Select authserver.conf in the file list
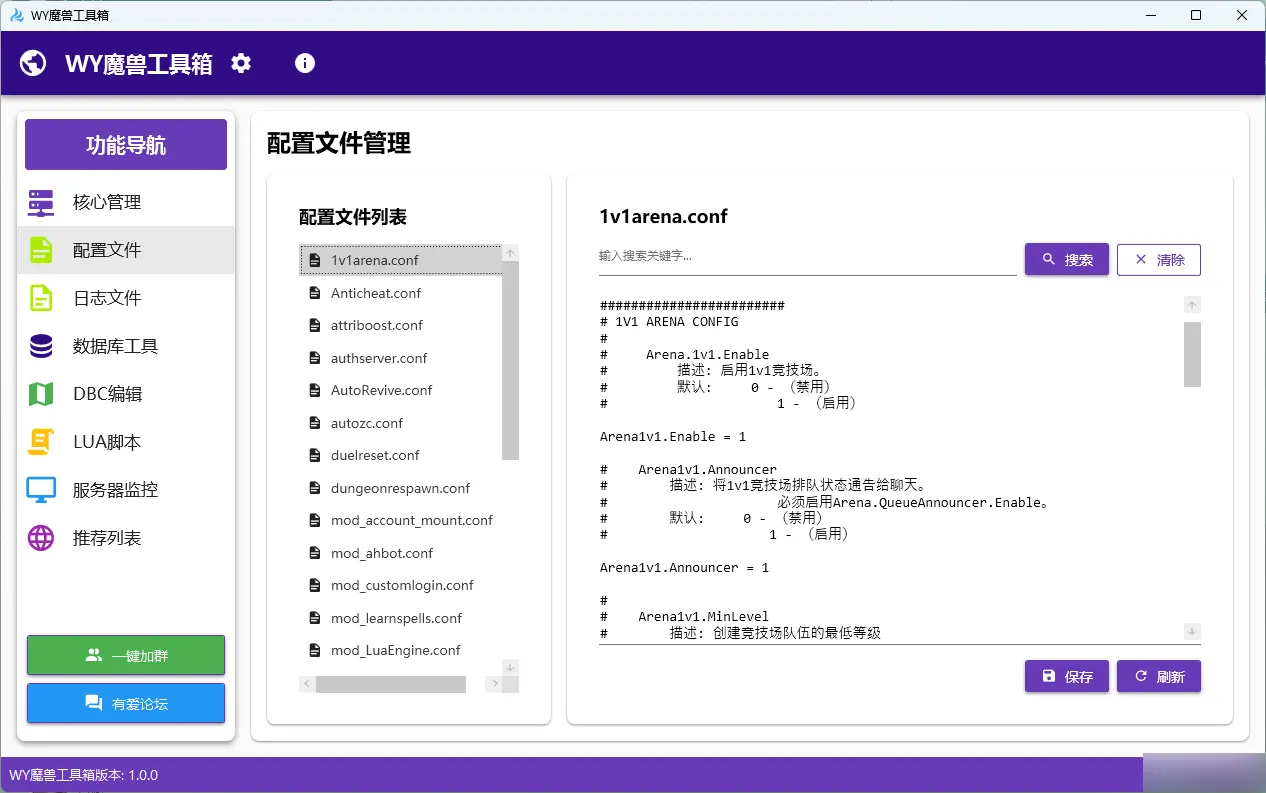This screenshot has width=1266, height=793. (x=379, y=358)
